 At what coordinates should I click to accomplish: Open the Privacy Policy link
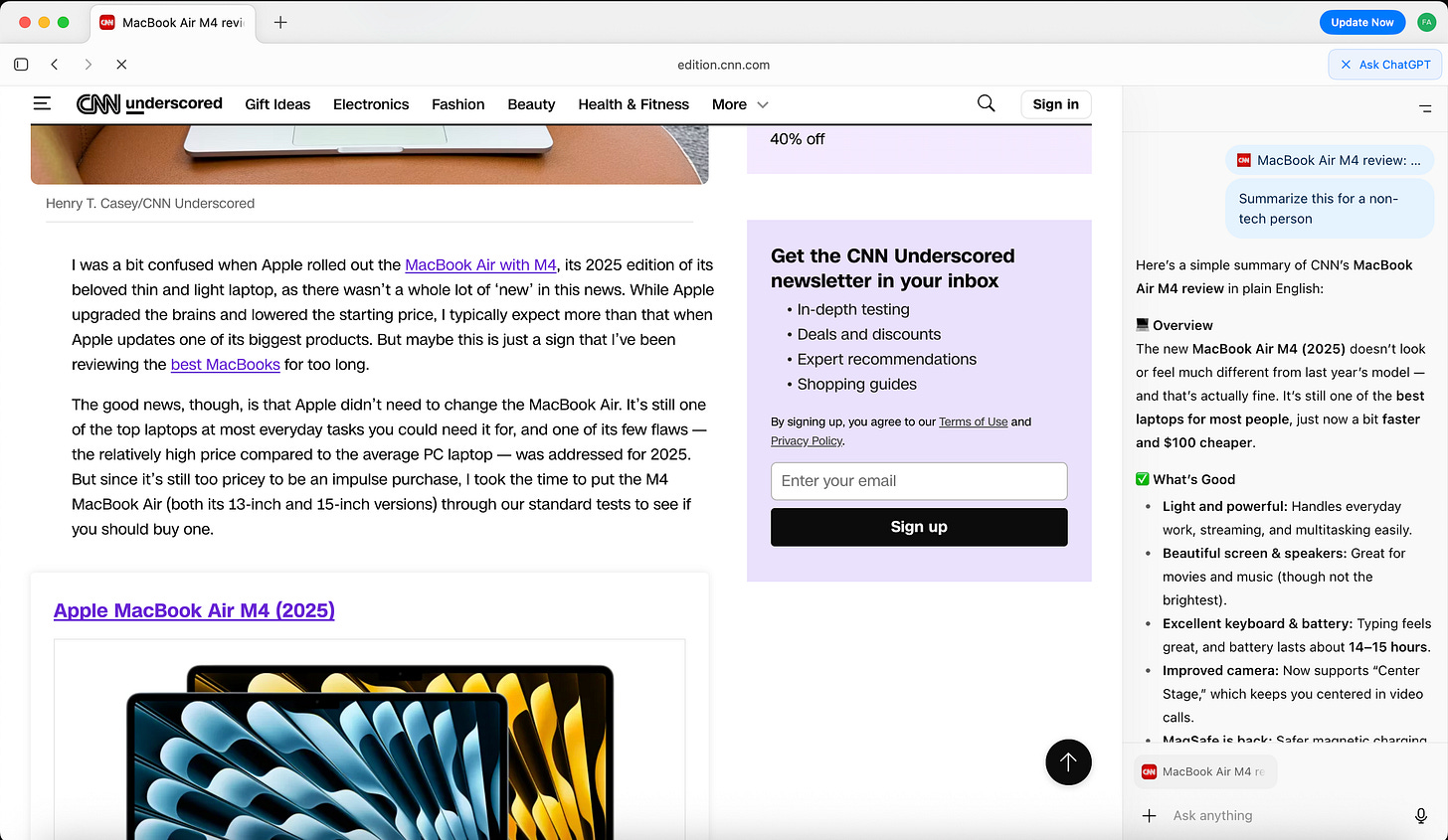(x=807, y=440)
